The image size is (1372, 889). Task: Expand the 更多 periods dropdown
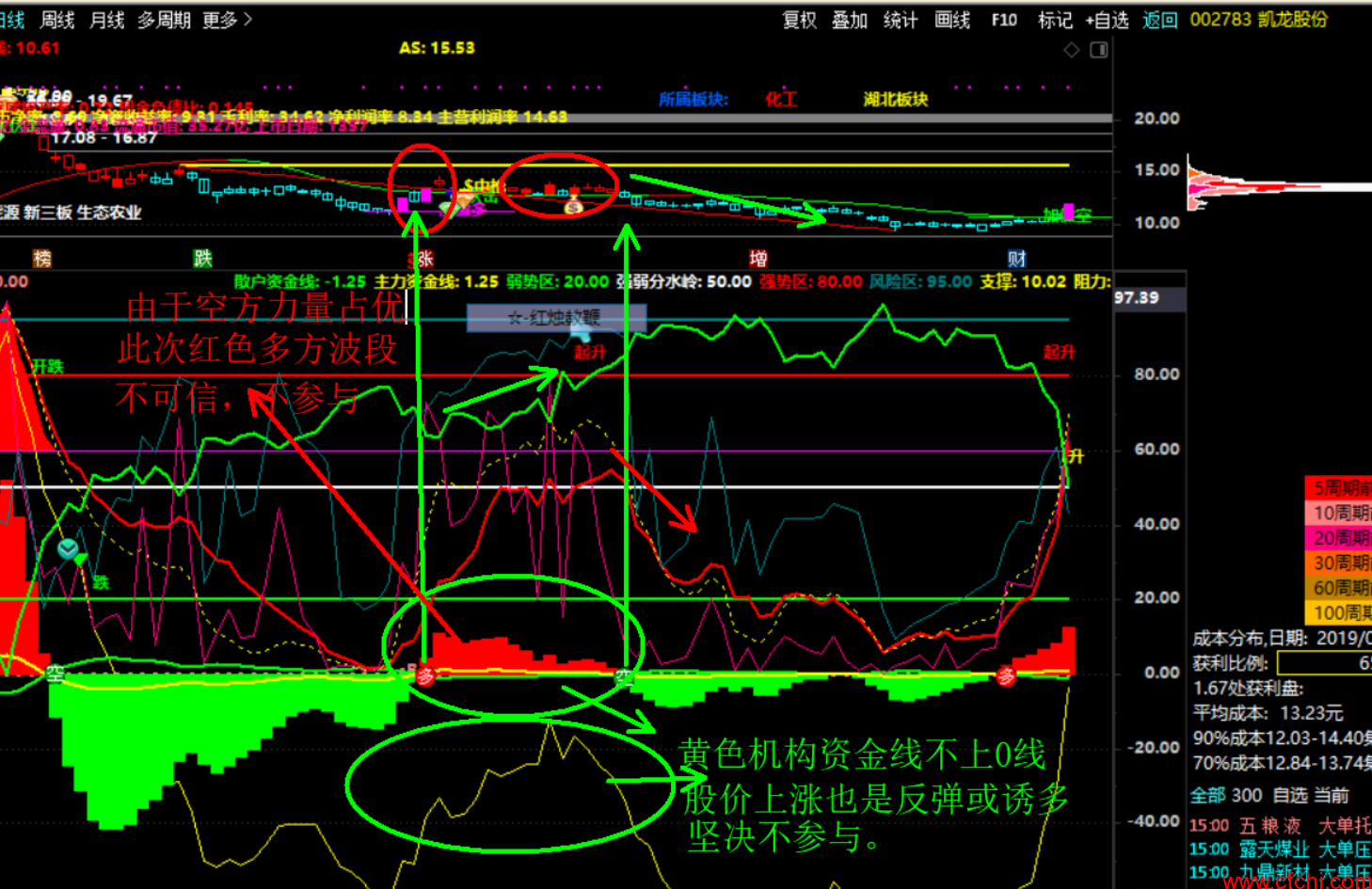(x=228, y=20)
